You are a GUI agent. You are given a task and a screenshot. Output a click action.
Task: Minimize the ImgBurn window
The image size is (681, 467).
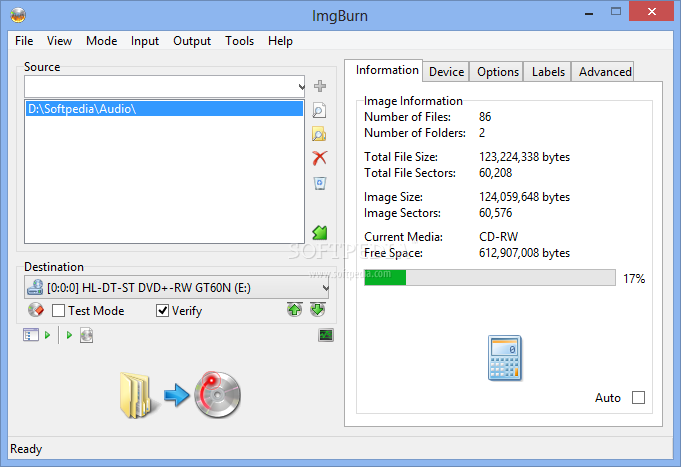[589, 13]
